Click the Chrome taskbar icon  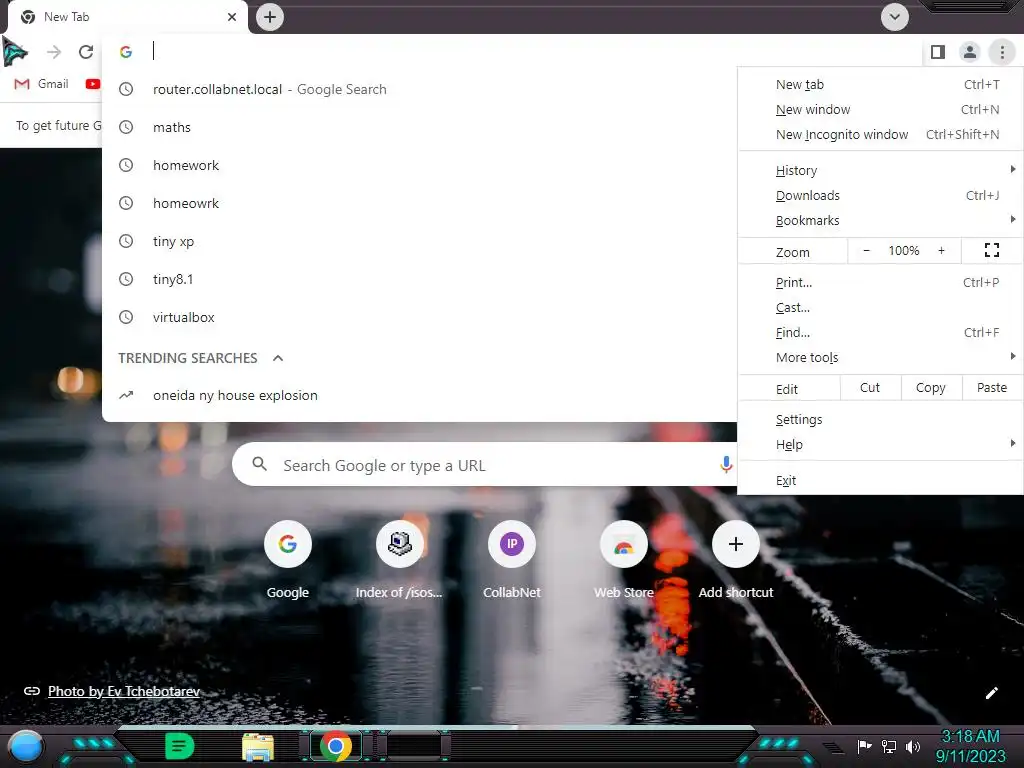pos(336,746)
